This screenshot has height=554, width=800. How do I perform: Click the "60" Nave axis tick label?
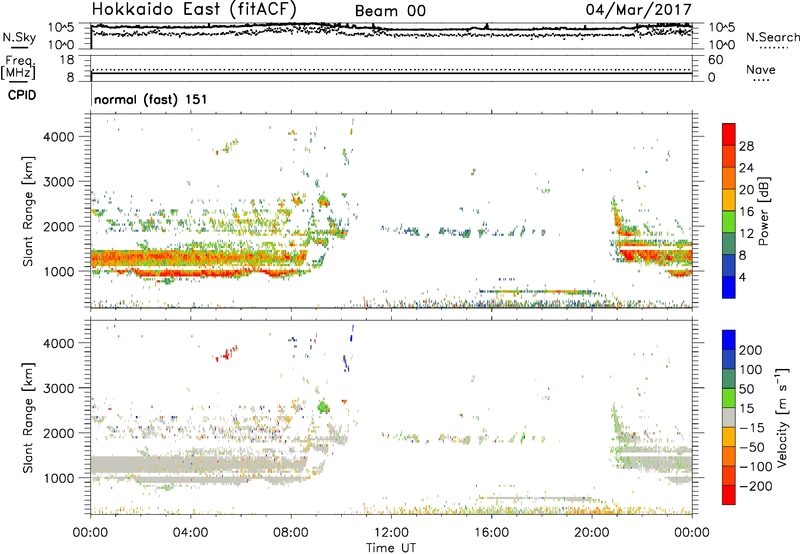pyautogui.click(x=715, y=60)
